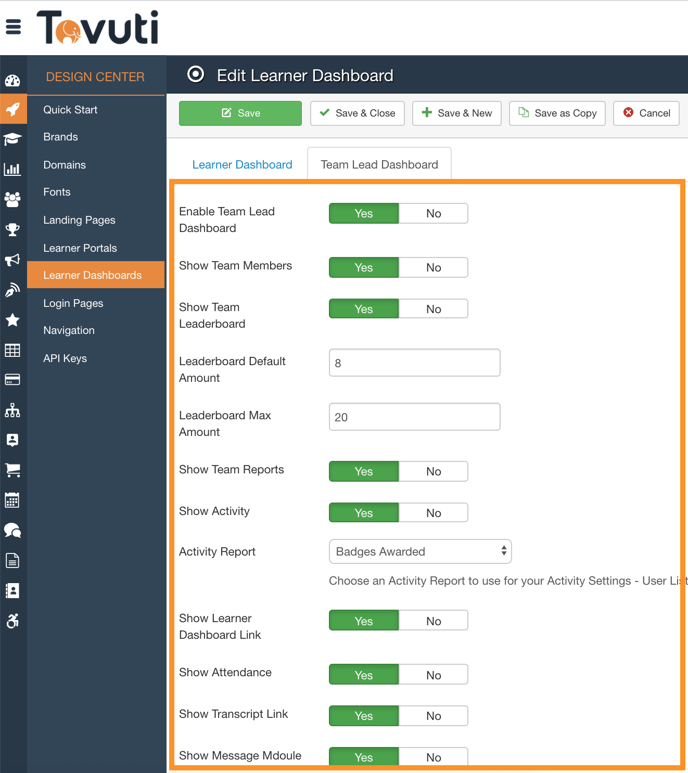The width and height of the screenshot is (688, 773).
Task: Click the Leaderboard Default Amount field
Action: 414,363
